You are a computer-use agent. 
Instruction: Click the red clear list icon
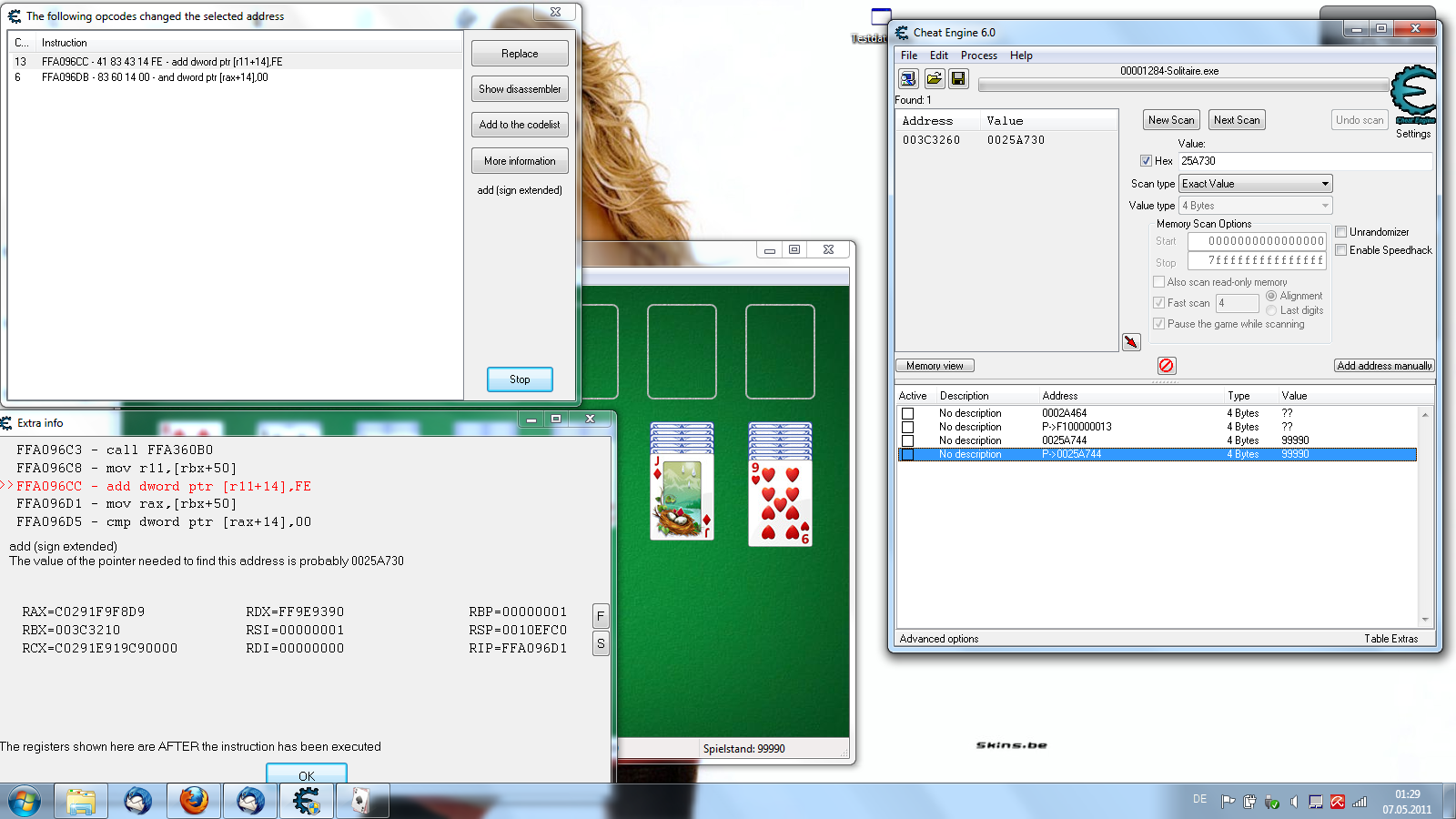click(1167, 366)
